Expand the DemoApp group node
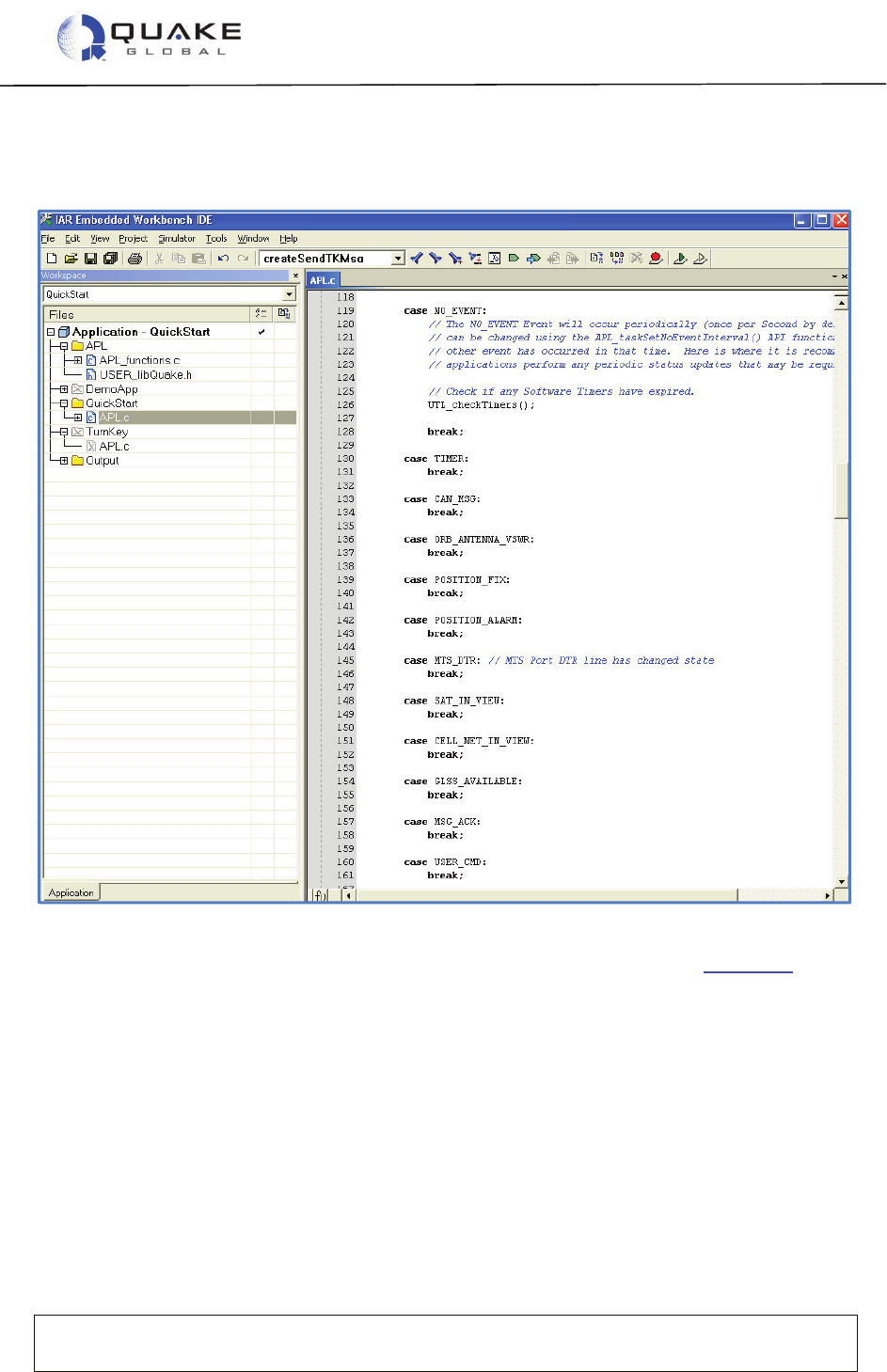Image resolution: width=887 pixels, height=1372 pixels. pos(64,389)
